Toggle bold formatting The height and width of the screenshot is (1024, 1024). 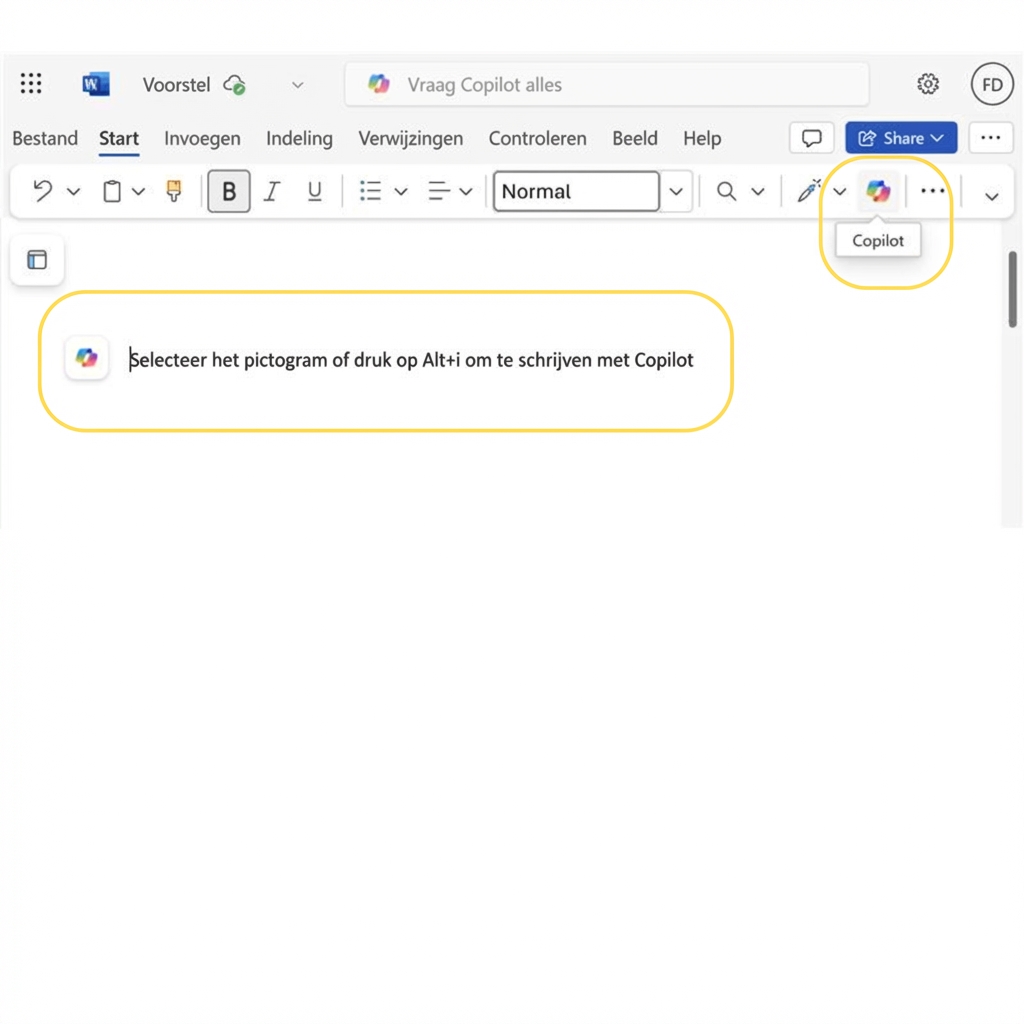229,191
